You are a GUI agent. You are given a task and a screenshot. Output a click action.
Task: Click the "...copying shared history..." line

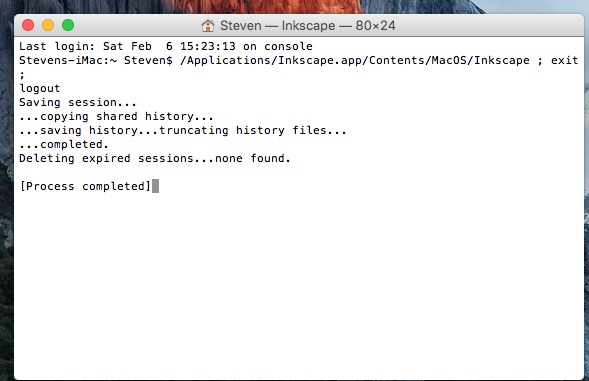116,116
